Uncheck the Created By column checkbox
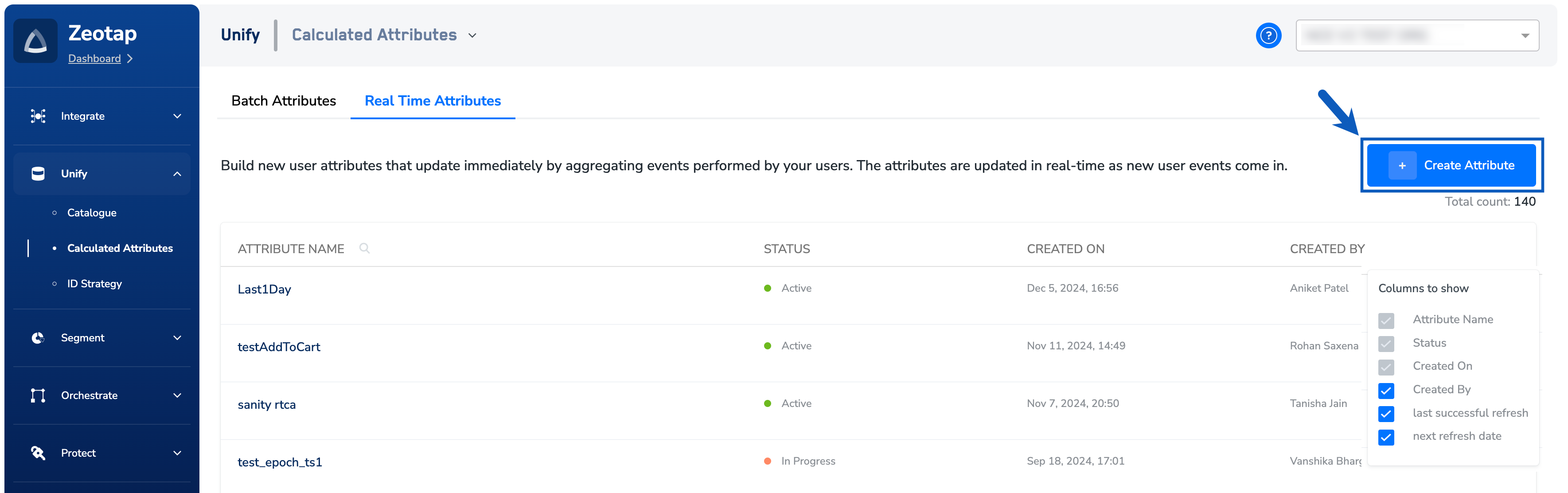 [x=1386, y=390]
